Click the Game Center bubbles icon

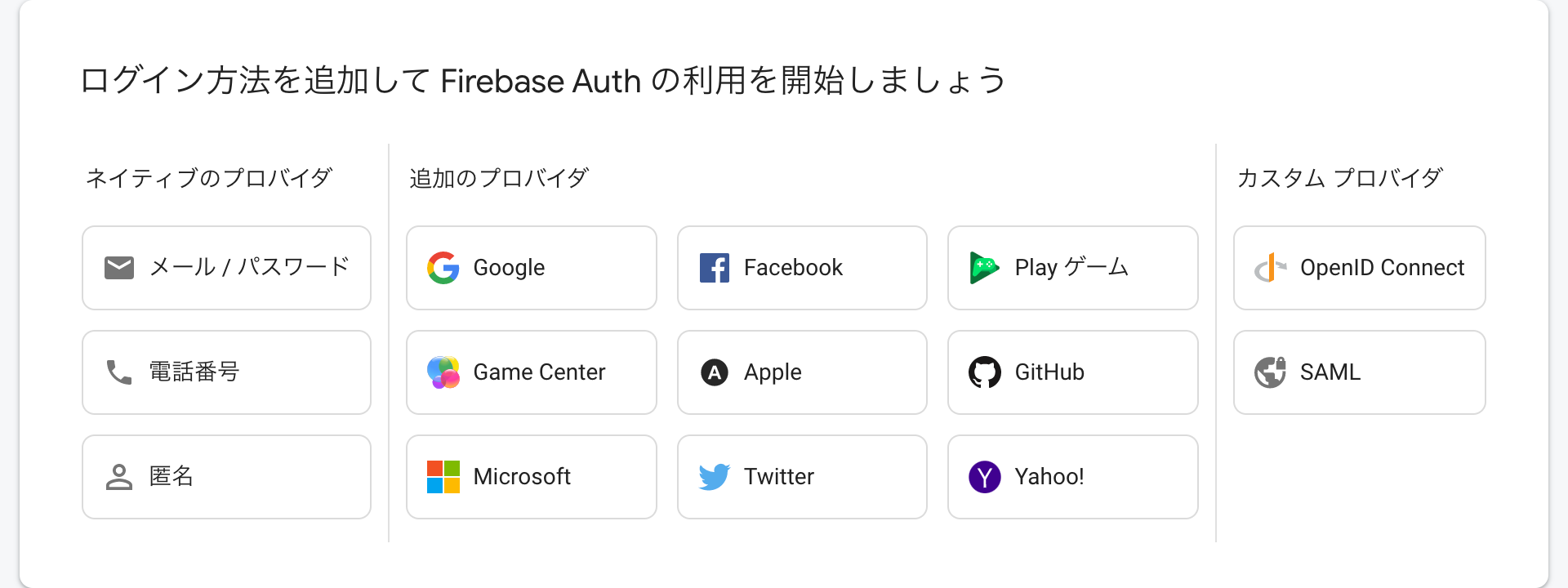(x=443, y=372)
